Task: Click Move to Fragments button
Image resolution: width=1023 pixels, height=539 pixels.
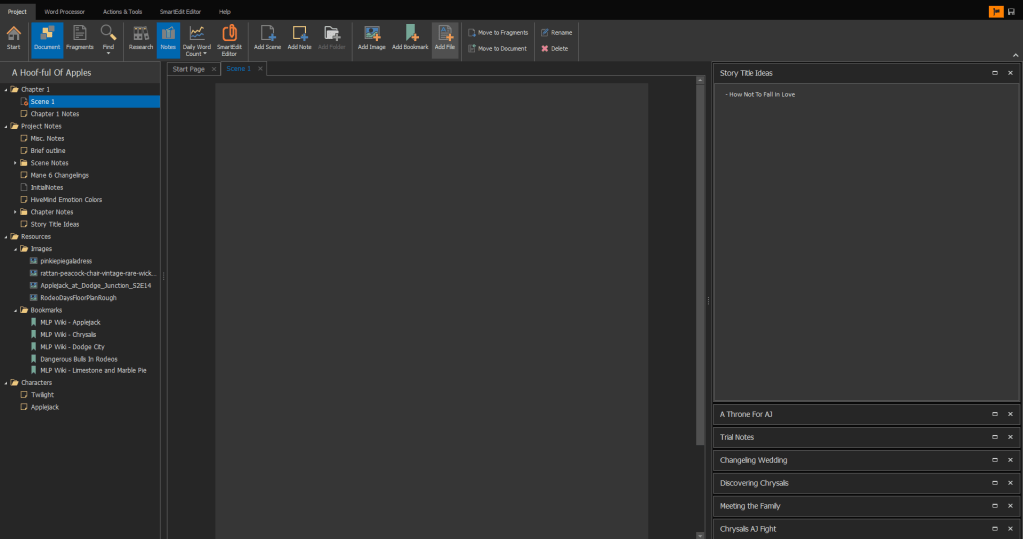Action: 497,33
